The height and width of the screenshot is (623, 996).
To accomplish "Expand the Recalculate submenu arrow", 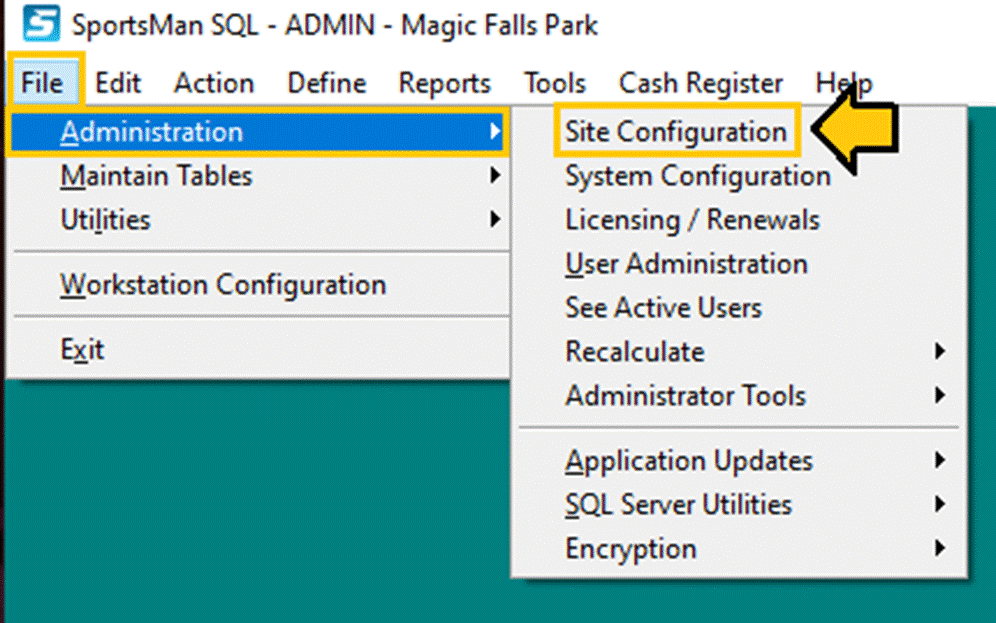I will coord(939,352).
